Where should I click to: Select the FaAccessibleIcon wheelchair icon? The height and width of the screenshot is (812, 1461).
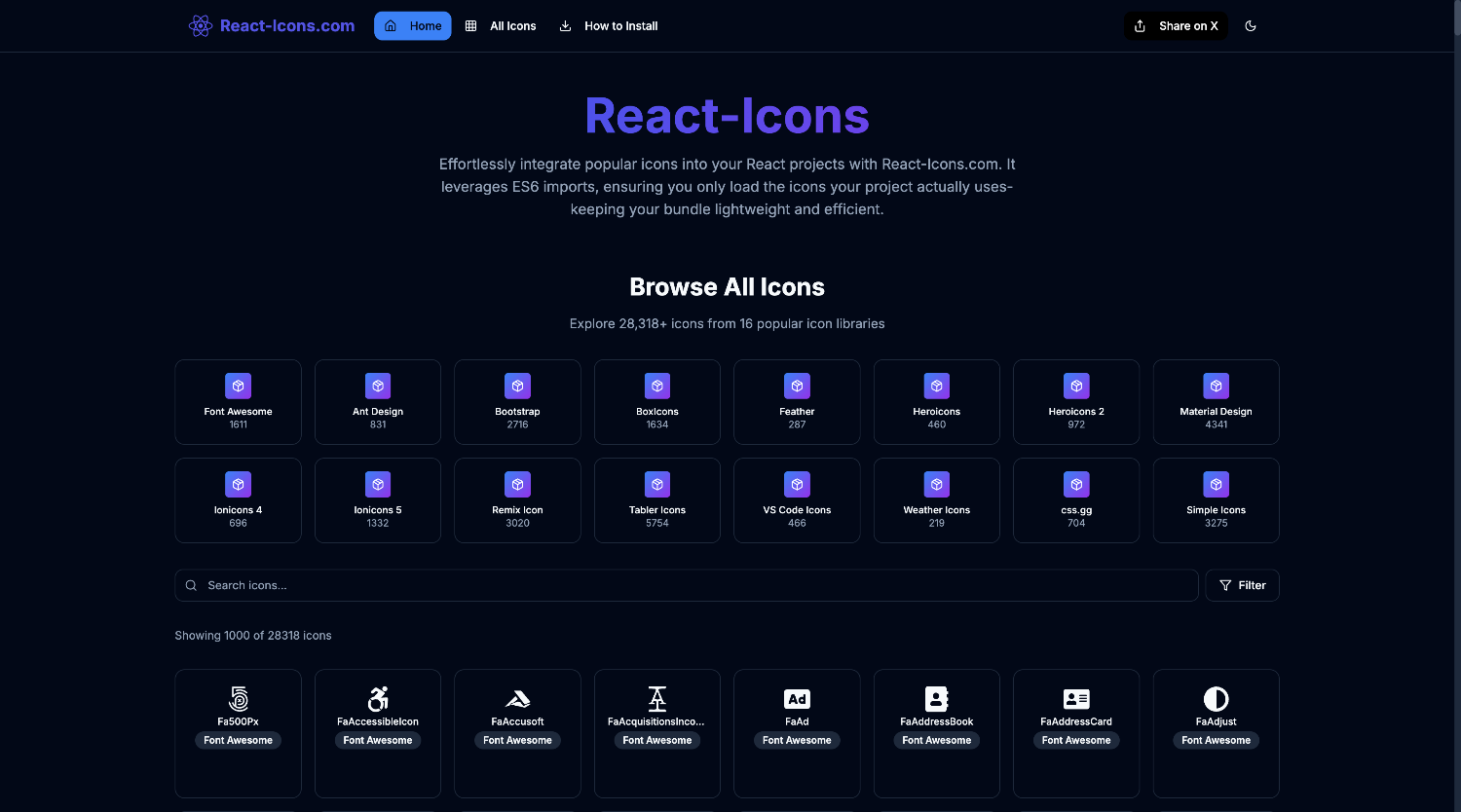pos(378,698)
